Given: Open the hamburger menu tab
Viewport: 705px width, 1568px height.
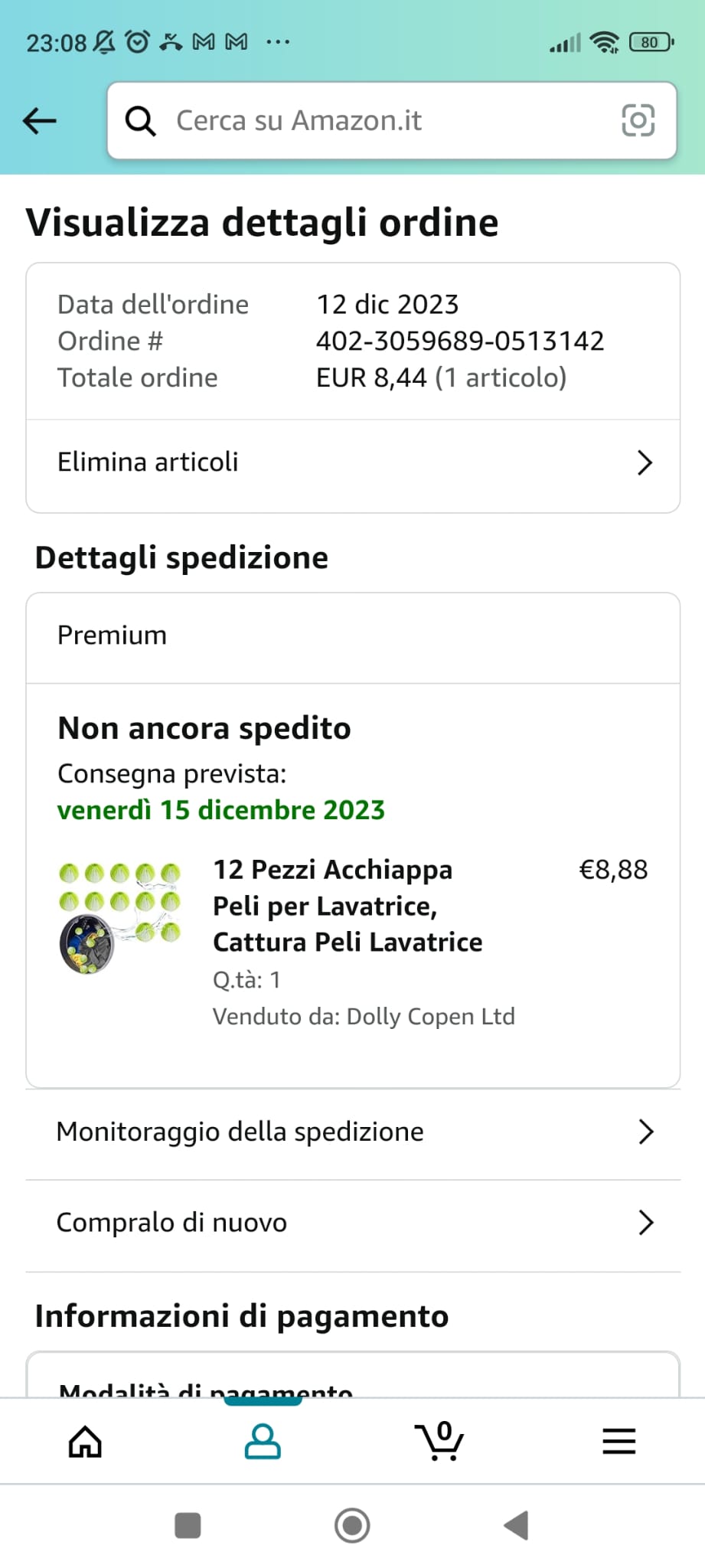Looking at the screenshot, I should (x=619, y=1442).
